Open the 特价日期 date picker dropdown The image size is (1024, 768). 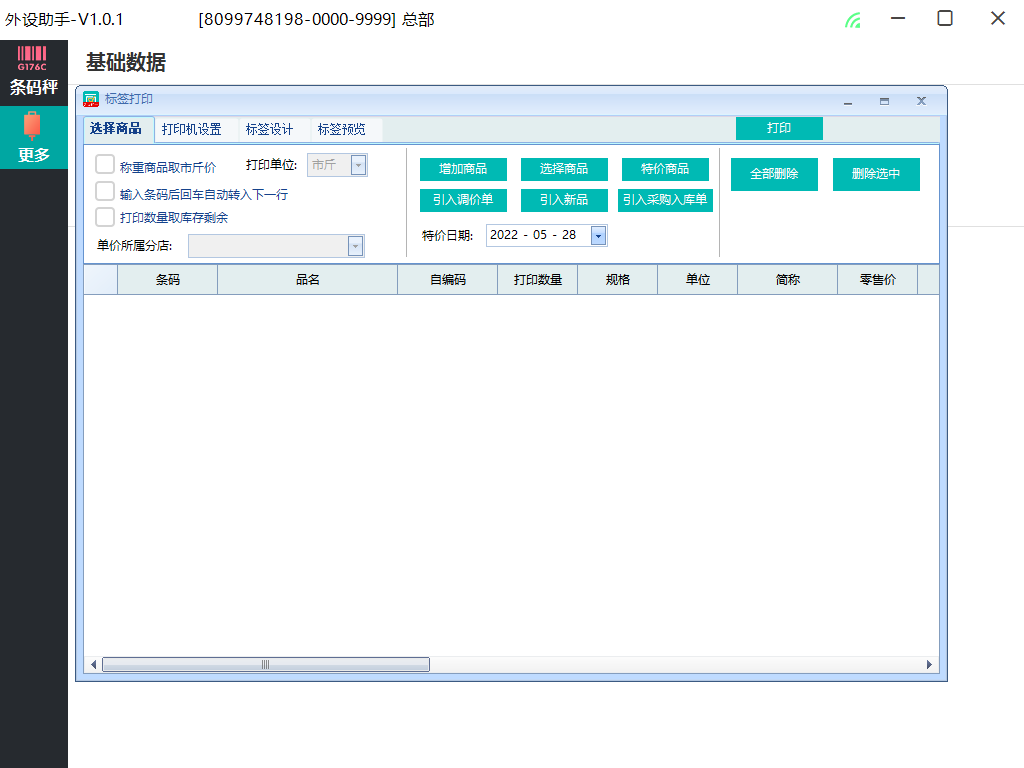coord(598,236)
